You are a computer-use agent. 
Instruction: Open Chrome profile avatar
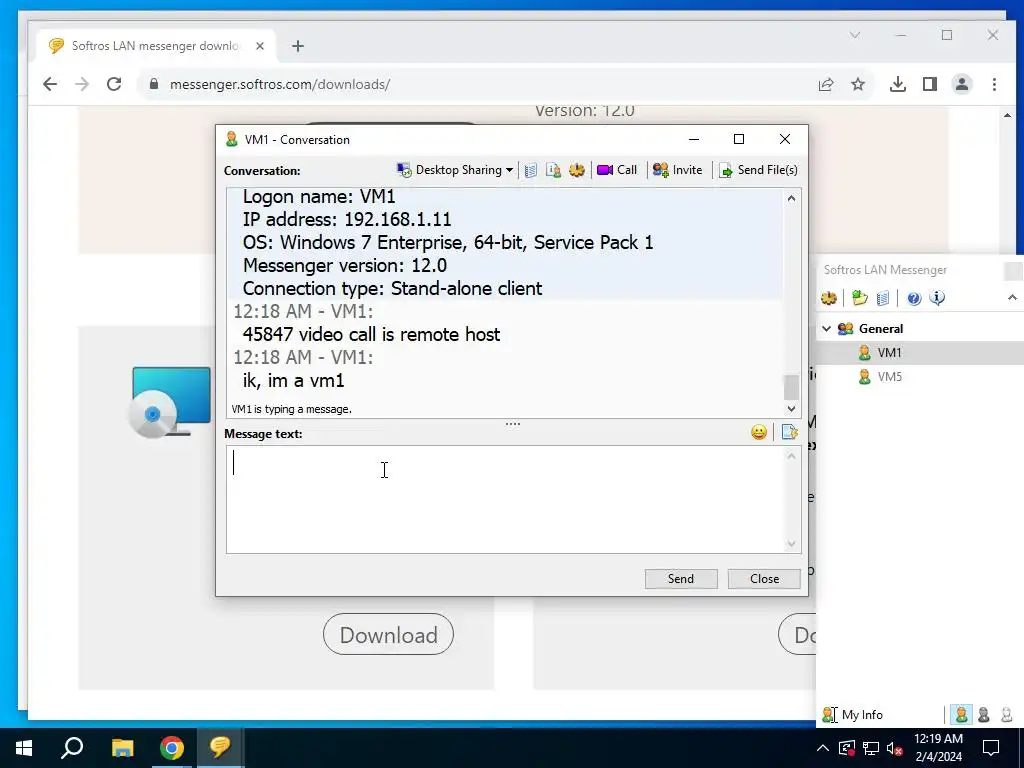(962, 84)
